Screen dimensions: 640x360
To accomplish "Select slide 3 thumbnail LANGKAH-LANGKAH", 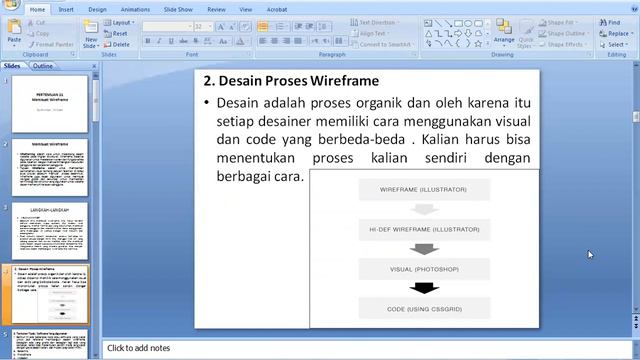I will click(x=50, y=231).
